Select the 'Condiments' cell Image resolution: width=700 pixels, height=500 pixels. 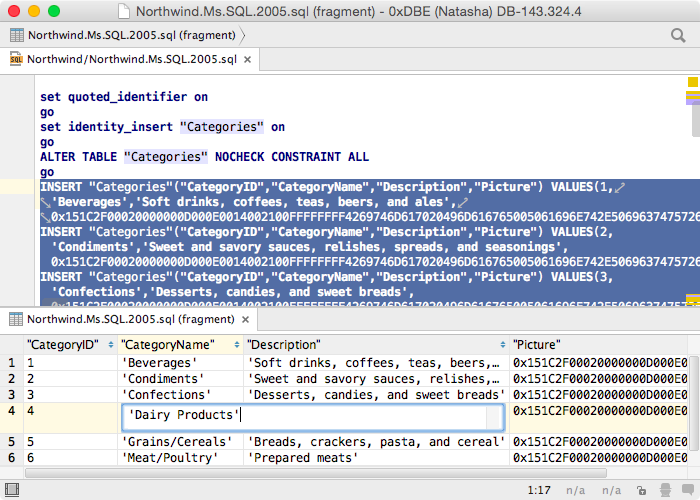point(180,379)
